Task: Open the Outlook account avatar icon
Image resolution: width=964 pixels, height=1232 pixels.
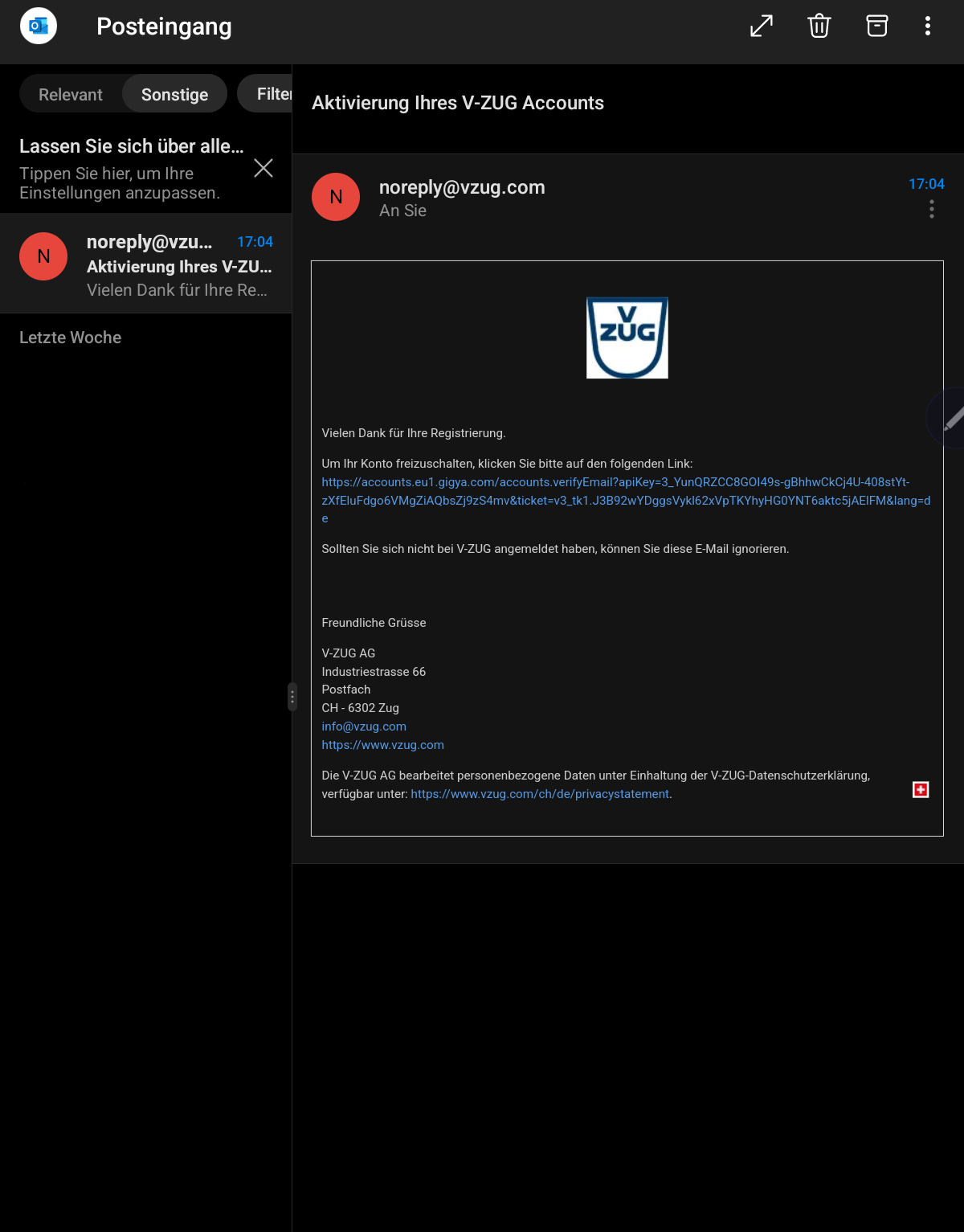Action: [x=39, y=26]
